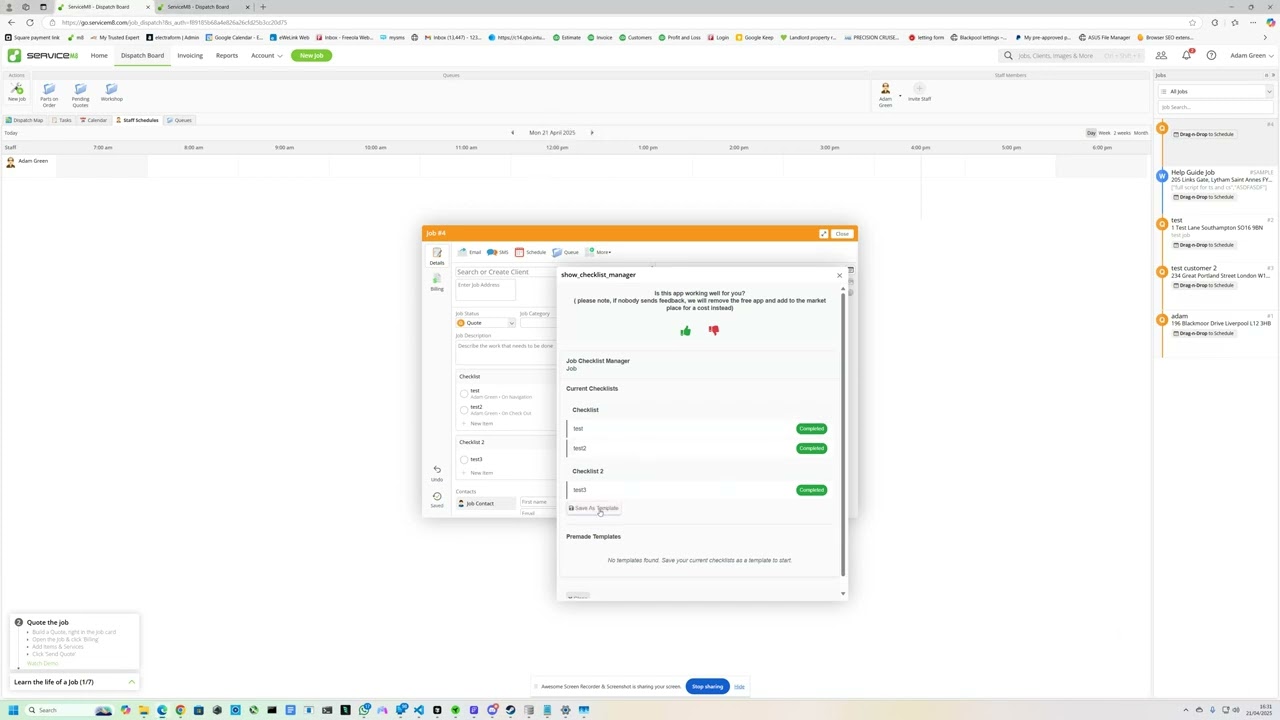Open Windows Start button in taskbar
Image resolution: width=1280 pixels, height=720 pixels.
click(14, 710)
